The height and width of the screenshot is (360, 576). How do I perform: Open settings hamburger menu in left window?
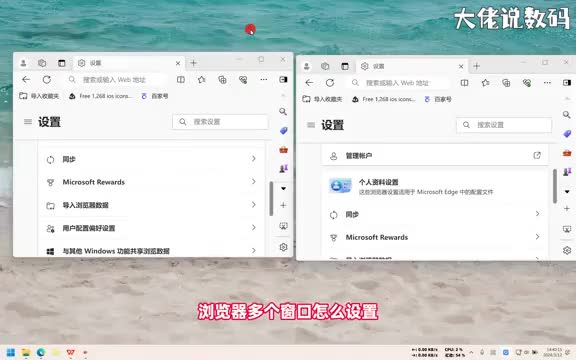[x=28, y=122]
